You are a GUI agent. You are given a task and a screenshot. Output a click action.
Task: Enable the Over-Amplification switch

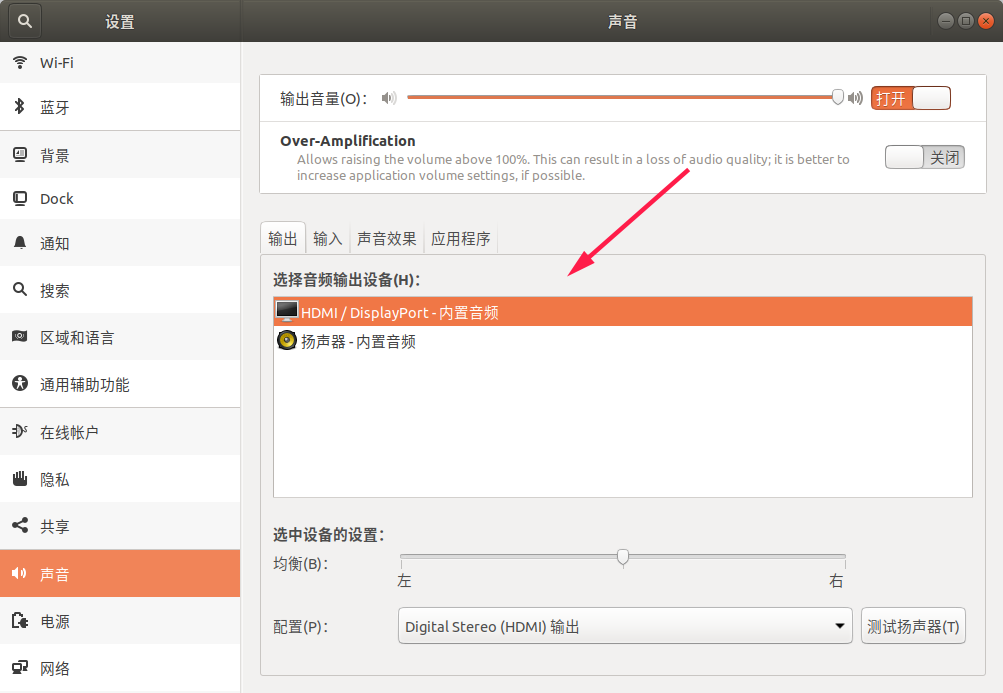[x=924, y=157]
